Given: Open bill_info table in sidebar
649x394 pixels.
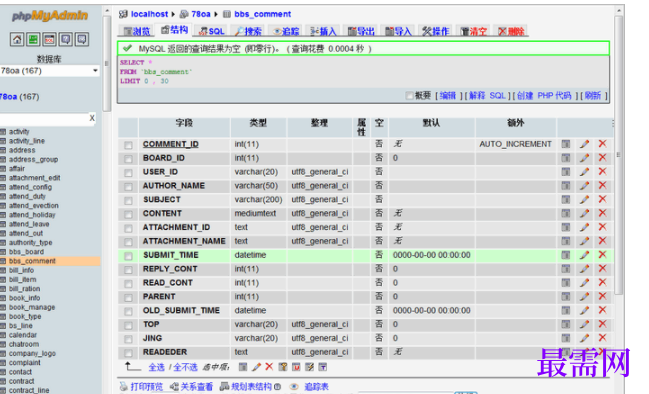Looking at the screenshot, I should [x=22, y=270].
